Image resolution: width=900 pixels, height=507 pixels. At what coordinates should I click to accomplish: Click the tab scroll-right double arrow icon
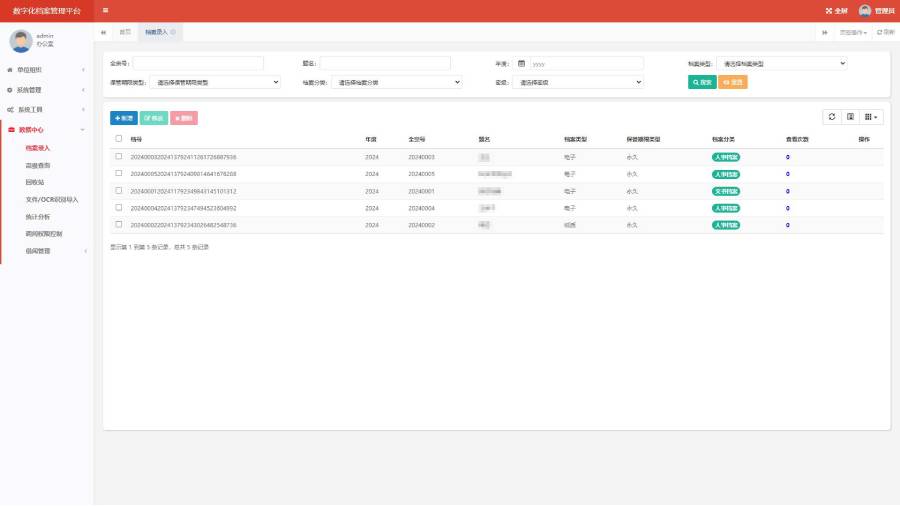824,33
